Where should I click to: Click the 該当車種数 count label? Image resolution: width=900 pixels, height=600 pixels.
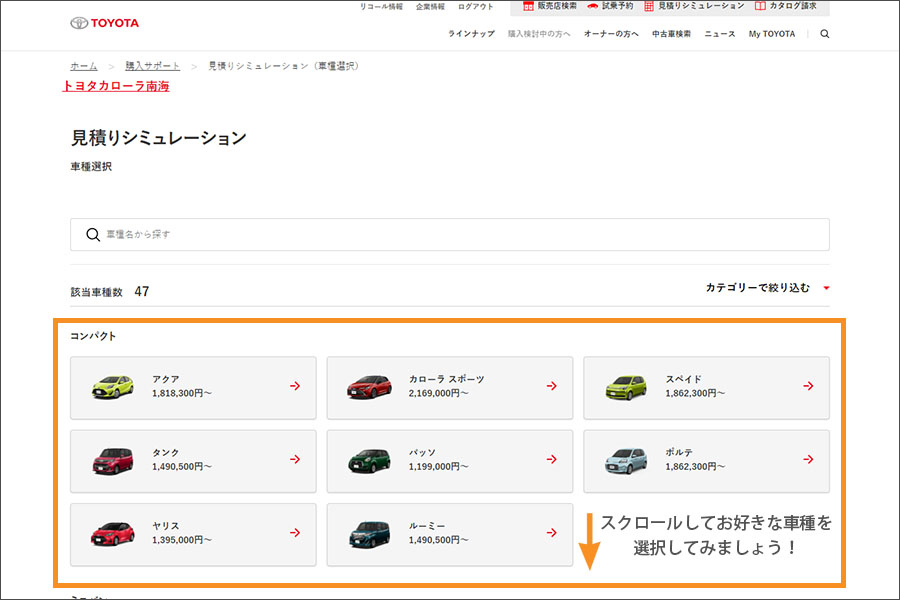(x=96, y=292)
